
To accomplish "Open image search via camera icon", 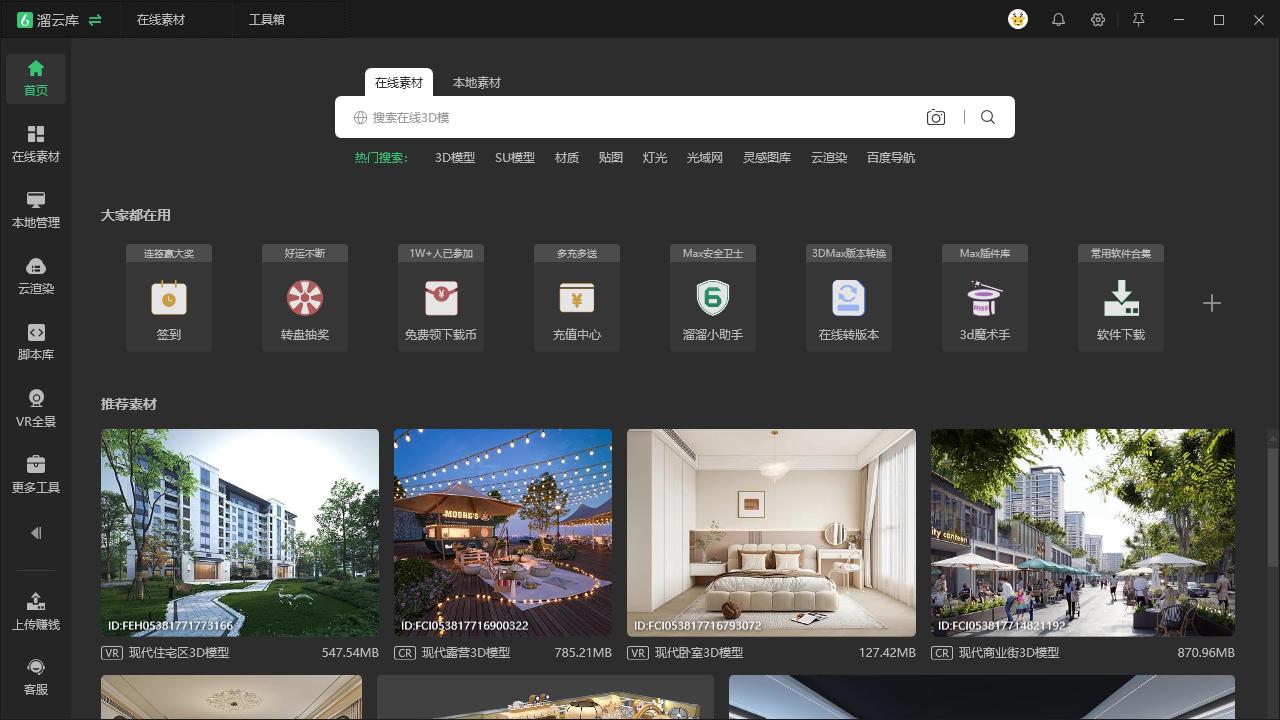I will (x=935, y=117).
